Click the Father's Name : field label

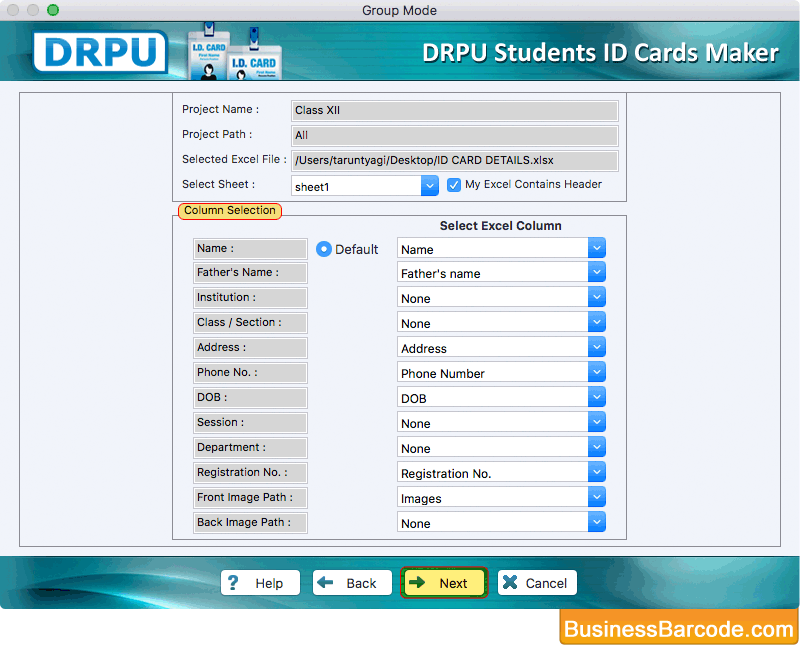point(250,272)
